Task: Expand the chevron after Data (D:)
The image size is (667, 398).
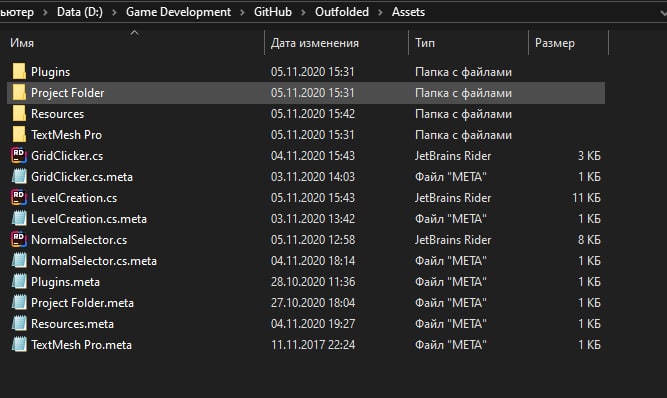Action: (x=114, y=12)
